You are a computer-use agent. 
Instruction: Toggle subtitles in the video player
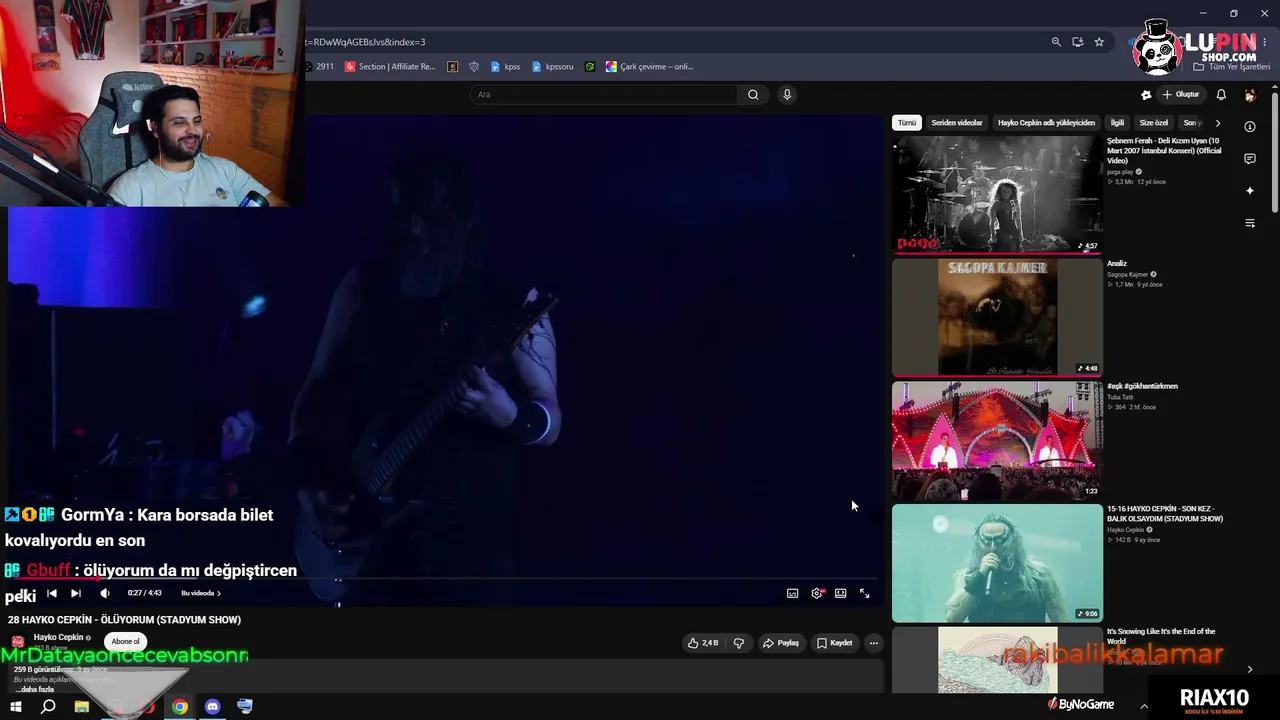pyautogui.click(x=792, y=593)
